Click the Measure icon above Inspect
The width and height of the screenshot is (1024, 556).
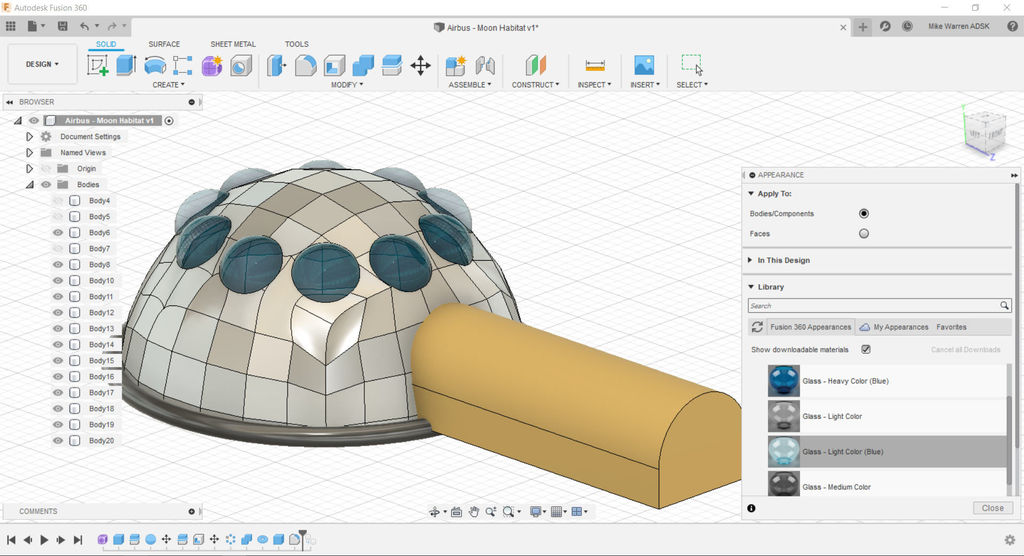click(595, 66)
